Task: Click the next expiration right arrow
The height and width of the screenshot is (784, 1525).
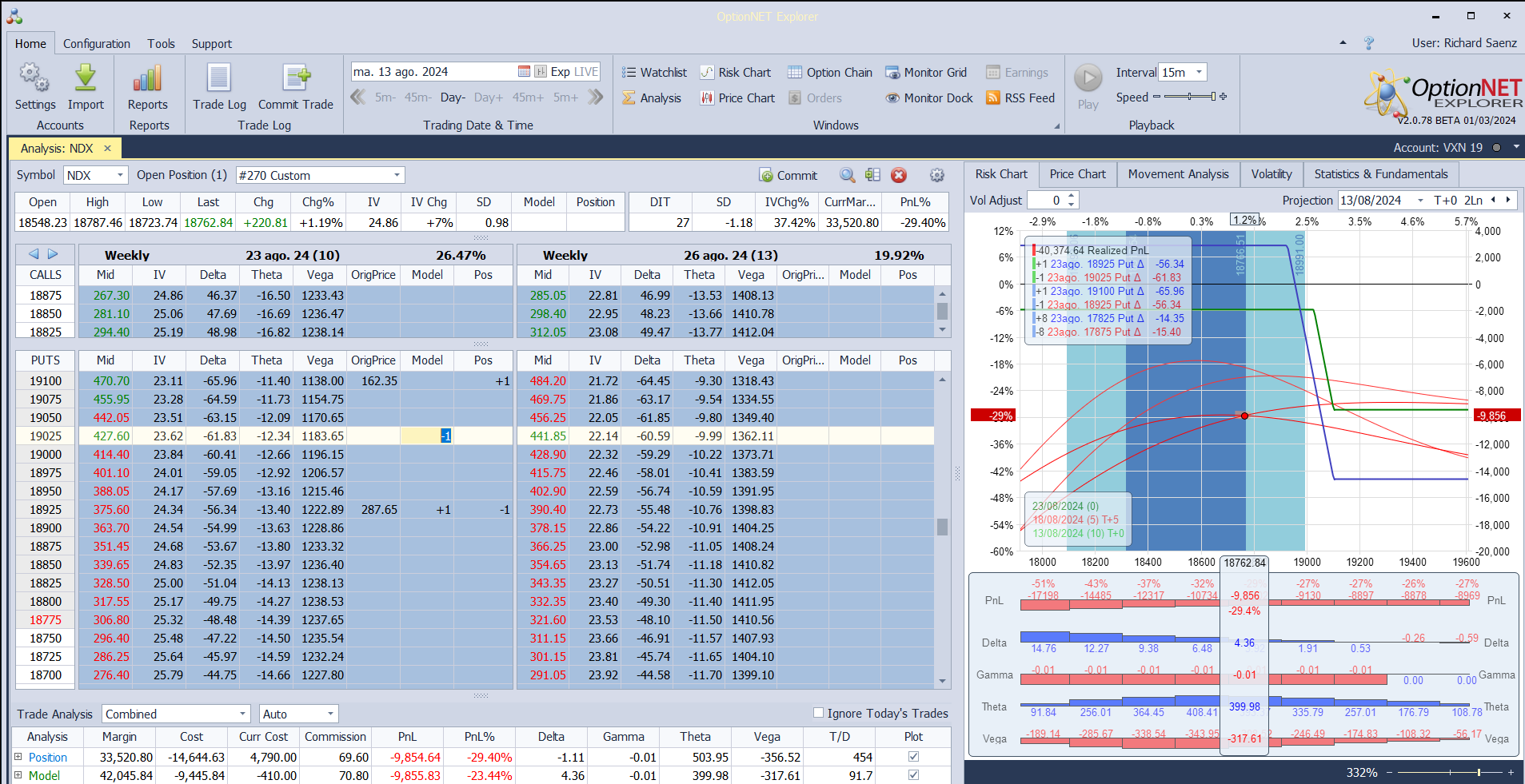Action: (53, 254)
